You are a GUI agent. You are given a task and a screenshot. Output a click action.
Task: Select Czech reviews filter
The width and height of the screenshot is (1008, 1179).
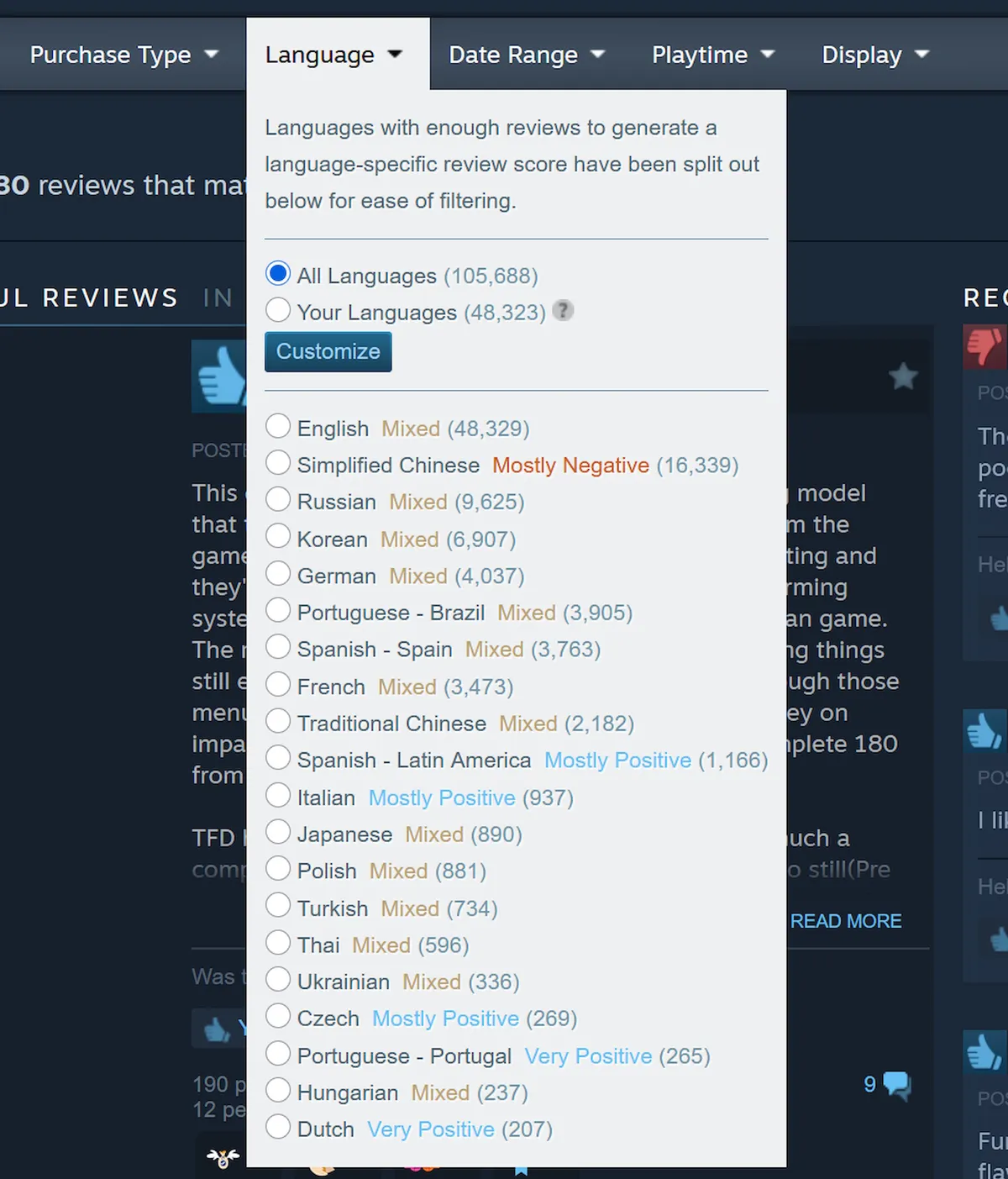(278, 1016)
